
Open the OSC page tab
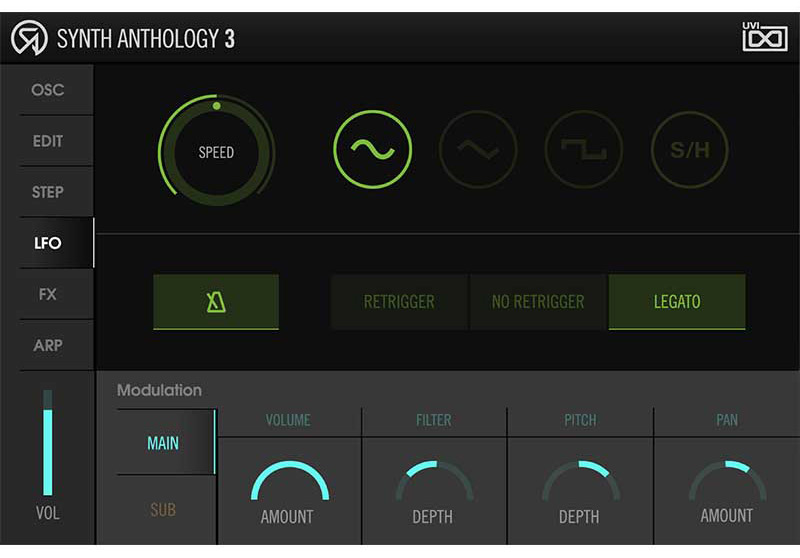(x=47, y=90)
